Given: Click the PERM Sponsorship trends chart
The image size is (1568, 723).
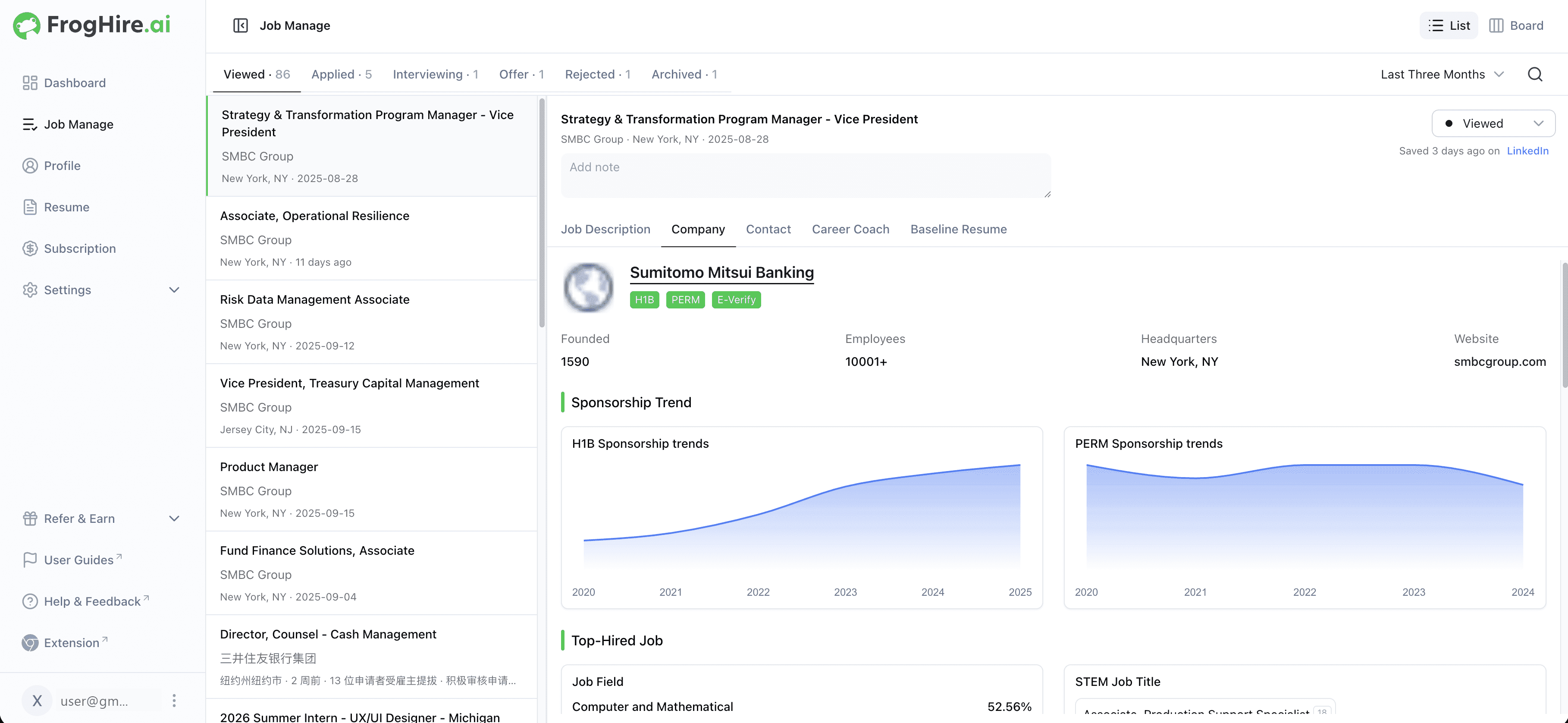Looking at the screenshot, I should (x=1305, y=517).
